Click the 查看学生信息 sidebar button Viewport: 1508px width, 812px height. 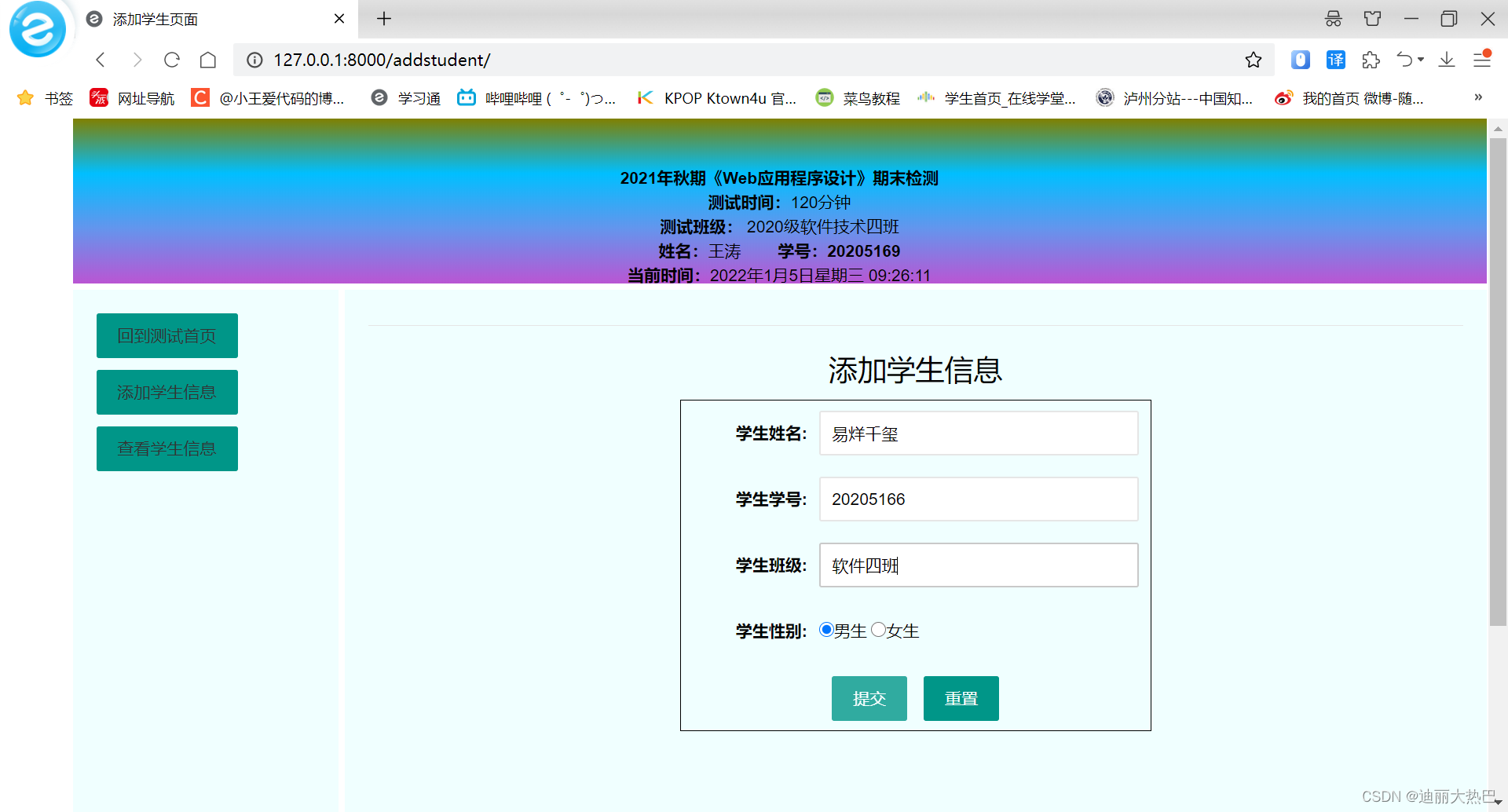pos(167,448)
